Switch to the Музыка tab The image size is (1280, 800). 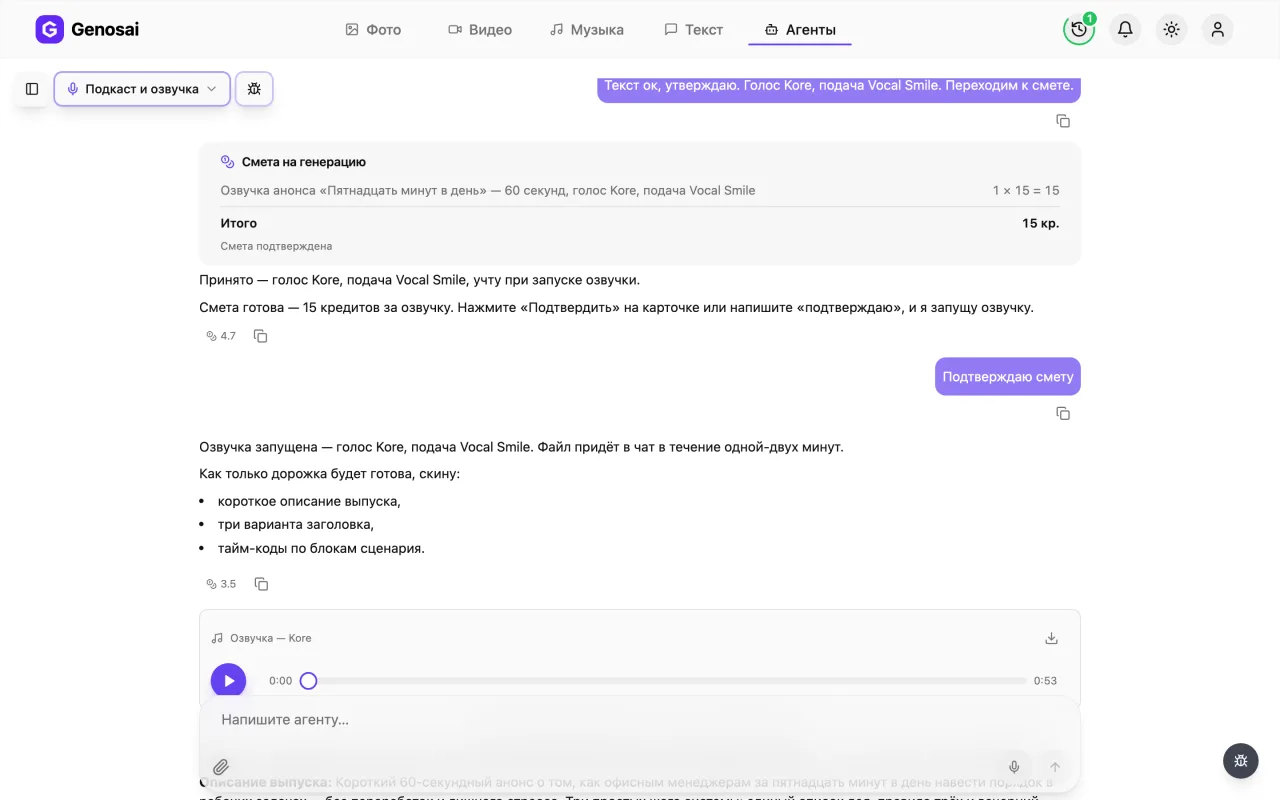(x=587, y=30)
